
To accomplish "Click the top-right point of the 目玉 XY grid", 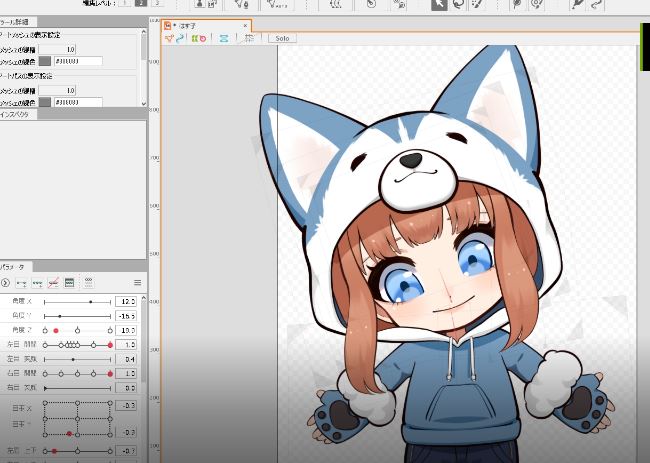I will pyautogui.click(x=110, y=403).
